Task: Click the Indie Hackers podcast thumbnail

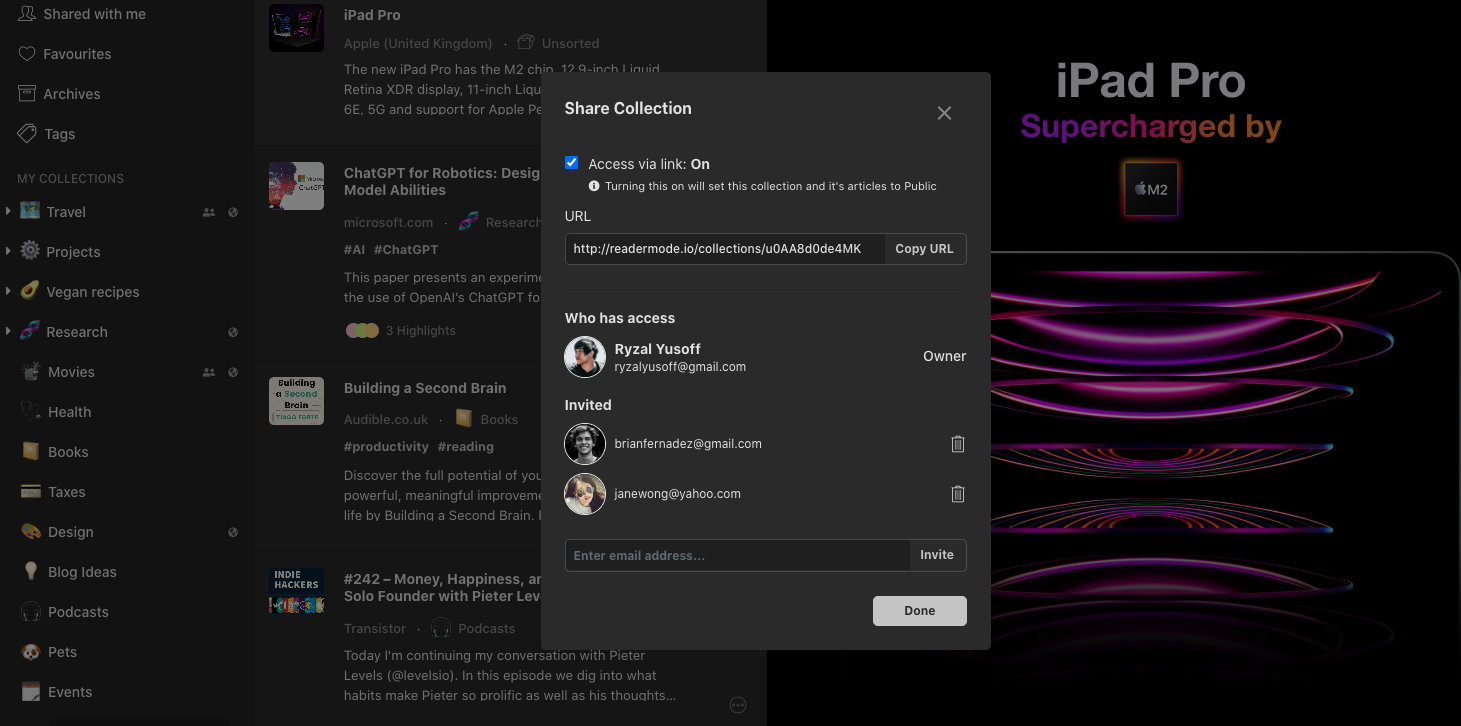Action: pyautogui.click(x=296, y=591)
